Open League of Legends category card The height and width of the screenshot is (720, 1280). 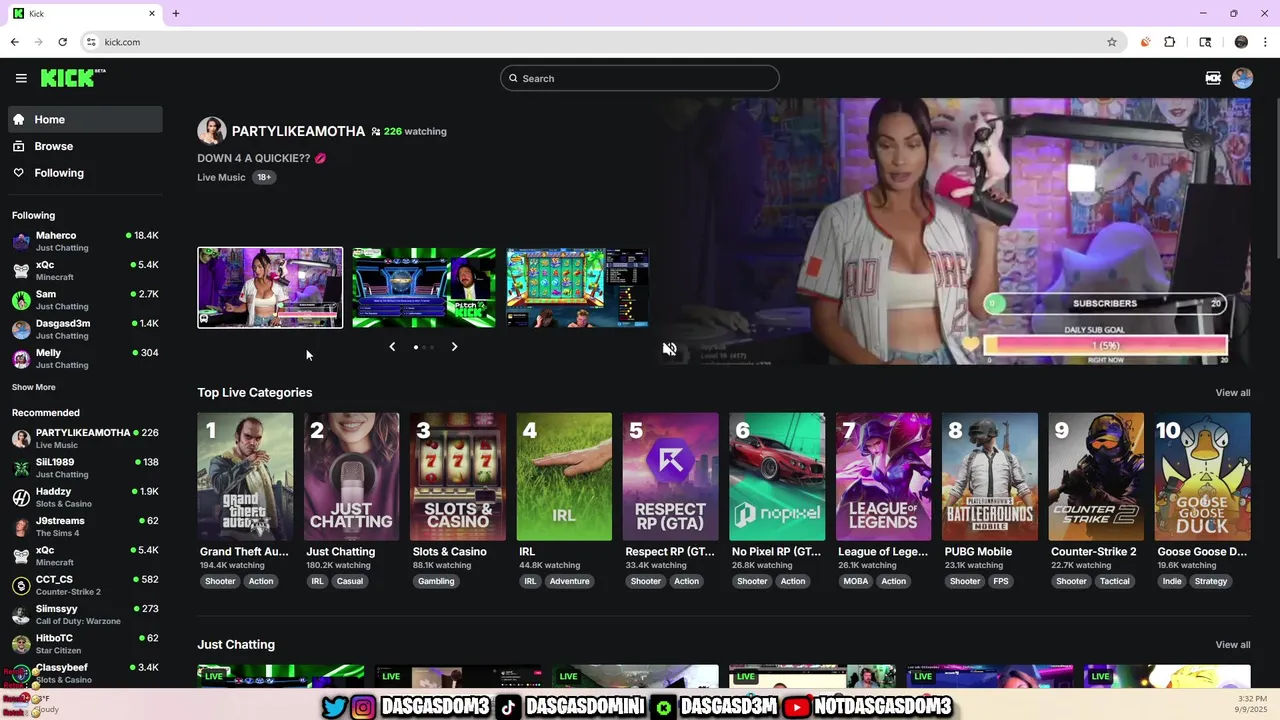point(884,477)
